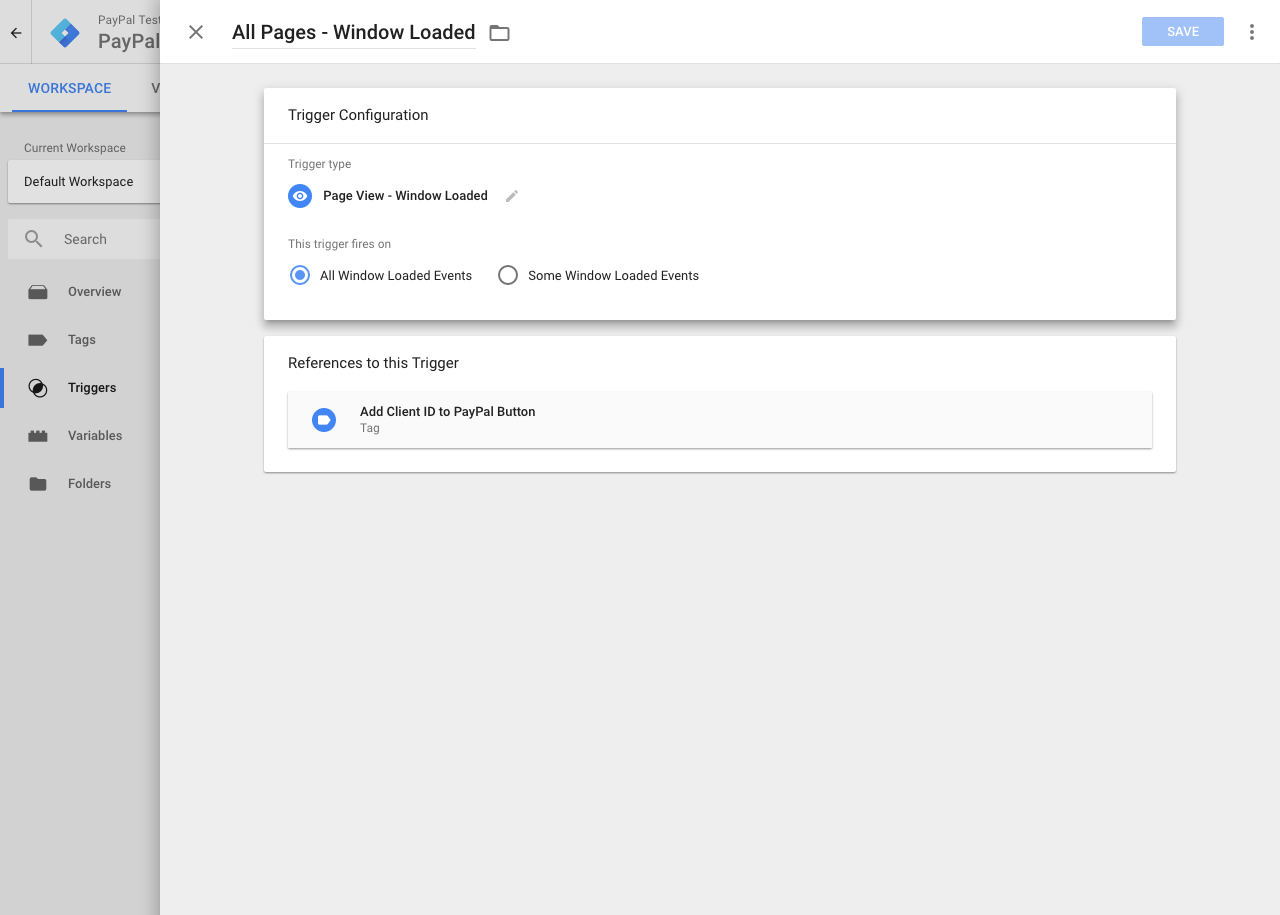Select the Triggers icon in the sidebar

click(38, 387)
